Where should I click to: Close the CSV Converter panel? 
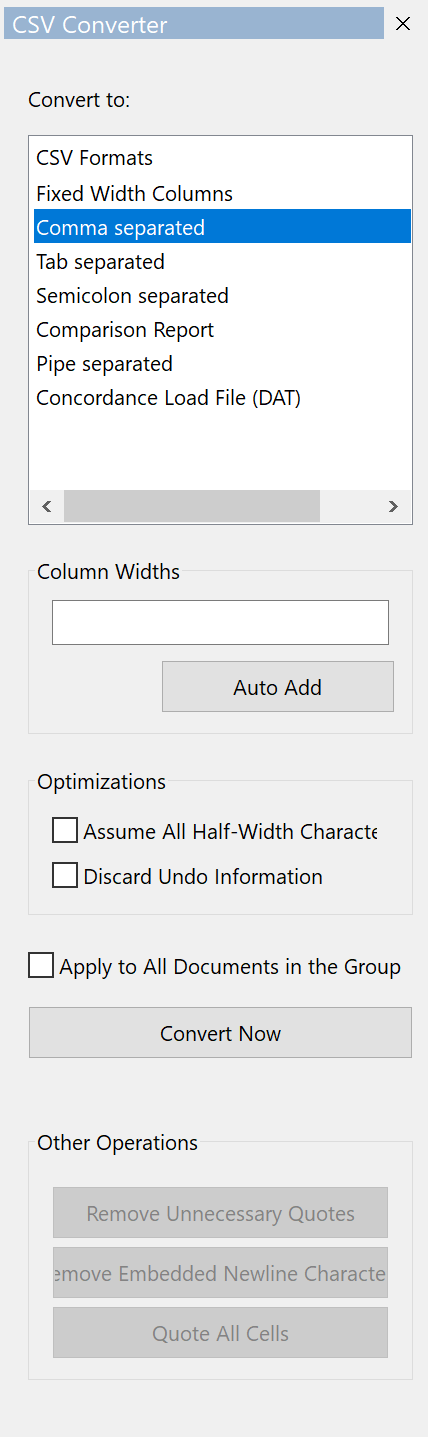point(403,24)
